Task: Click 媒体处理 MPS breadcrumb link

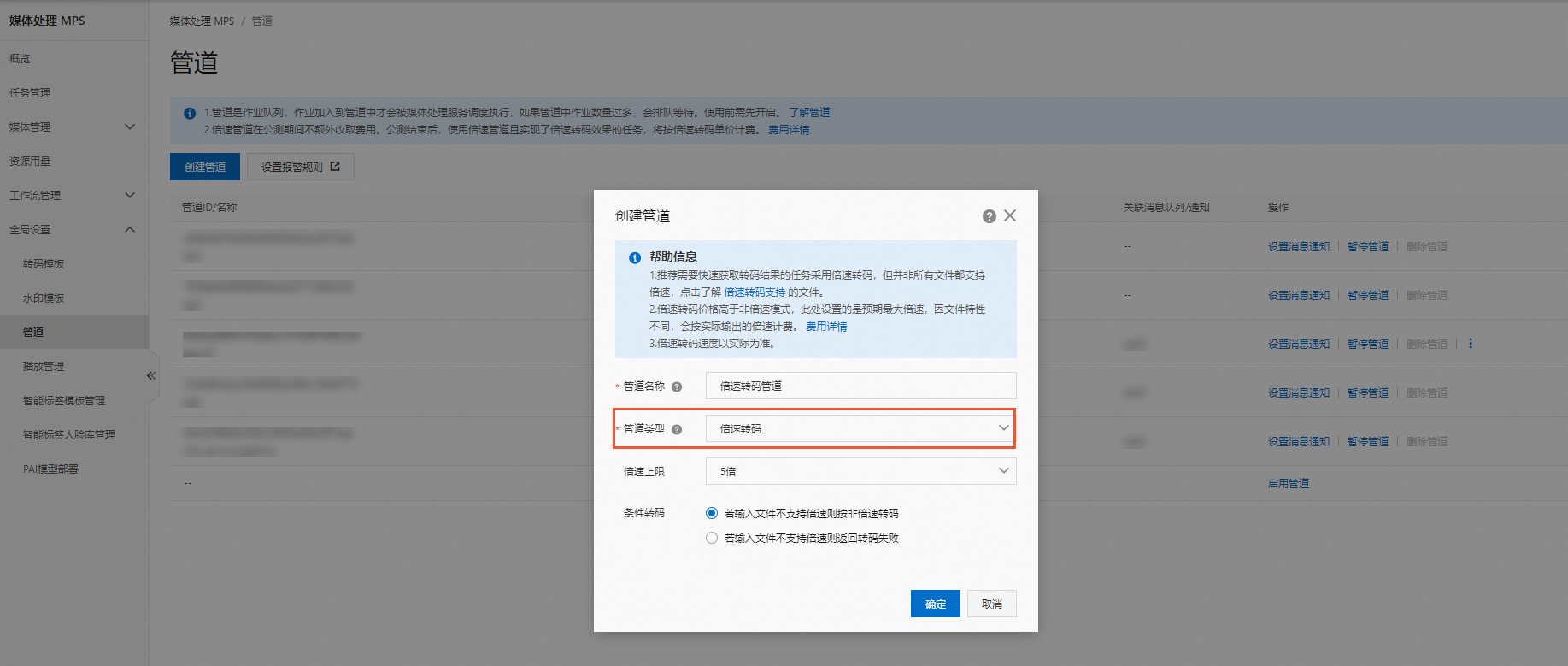Action: coord(202,21)
